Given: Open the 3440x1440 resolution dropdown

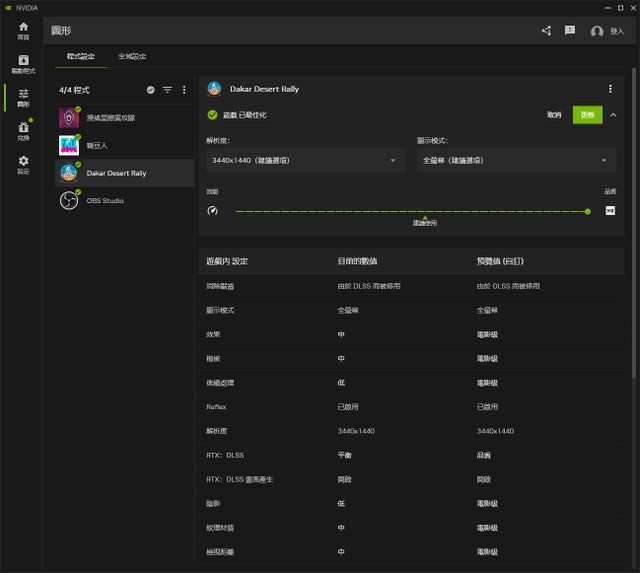Looking at the screenshot, I should [305, 160].
